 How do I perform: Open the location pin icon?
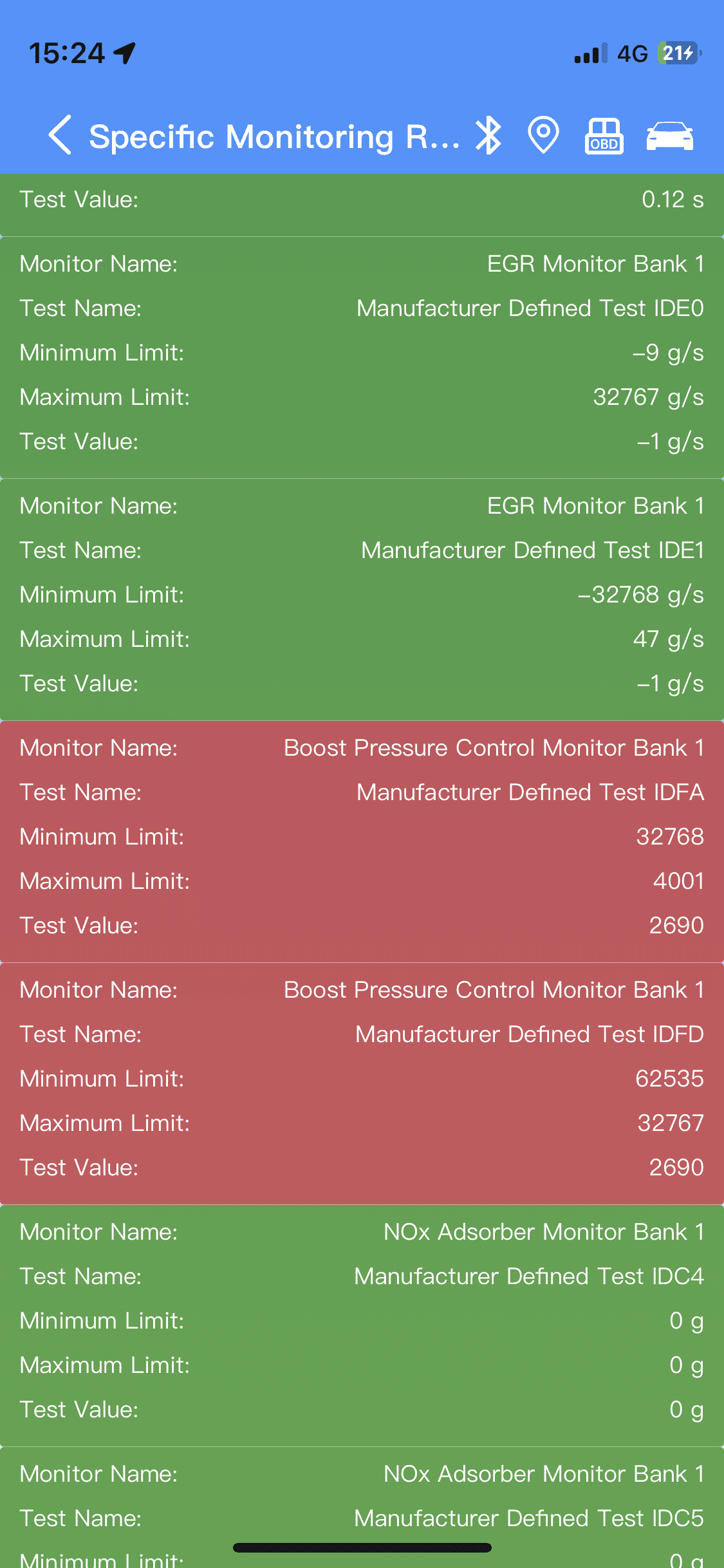click(543, 135)
